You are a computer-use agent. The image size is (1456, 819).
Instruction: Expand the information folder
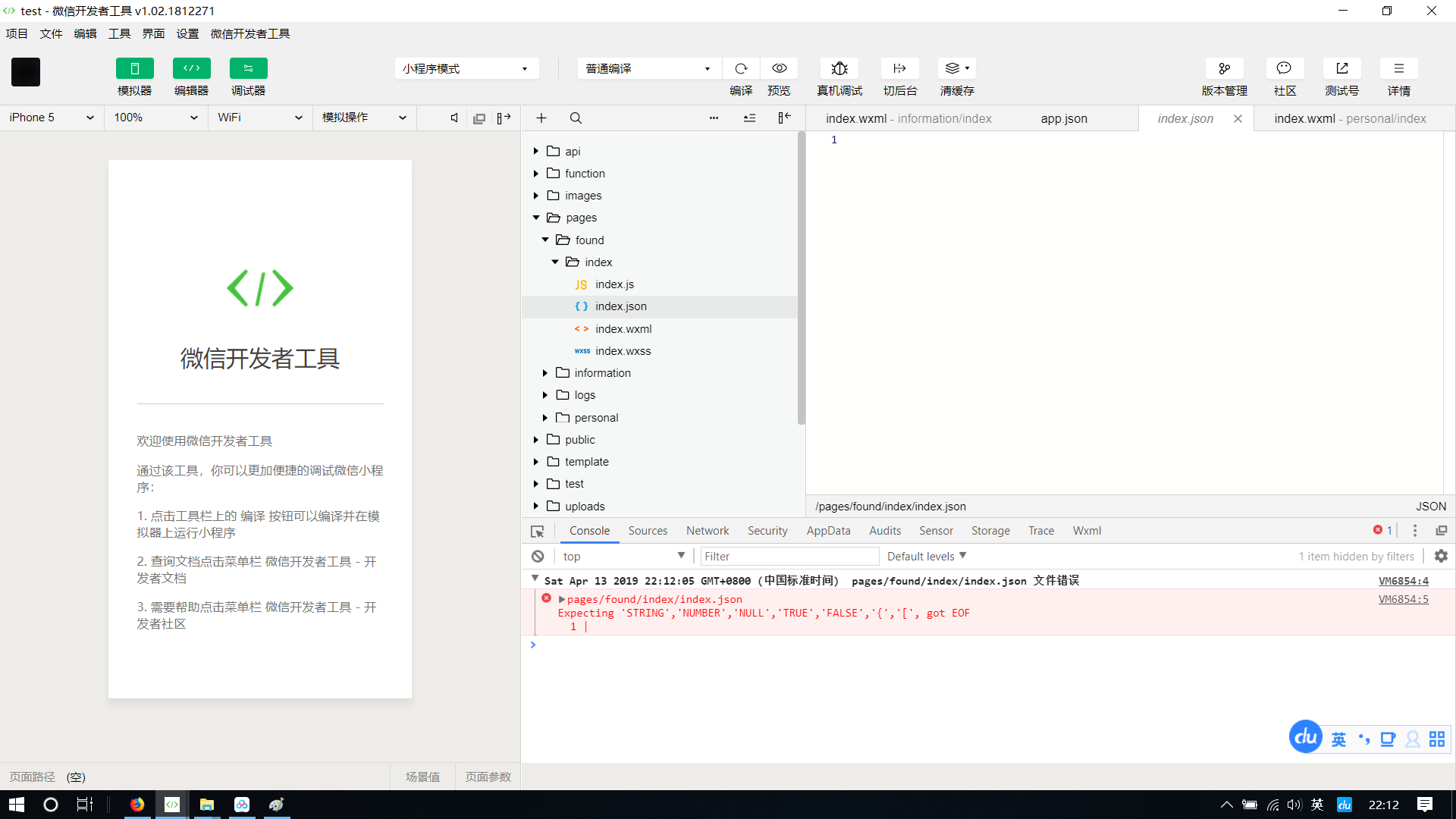(x=602, y=373)
